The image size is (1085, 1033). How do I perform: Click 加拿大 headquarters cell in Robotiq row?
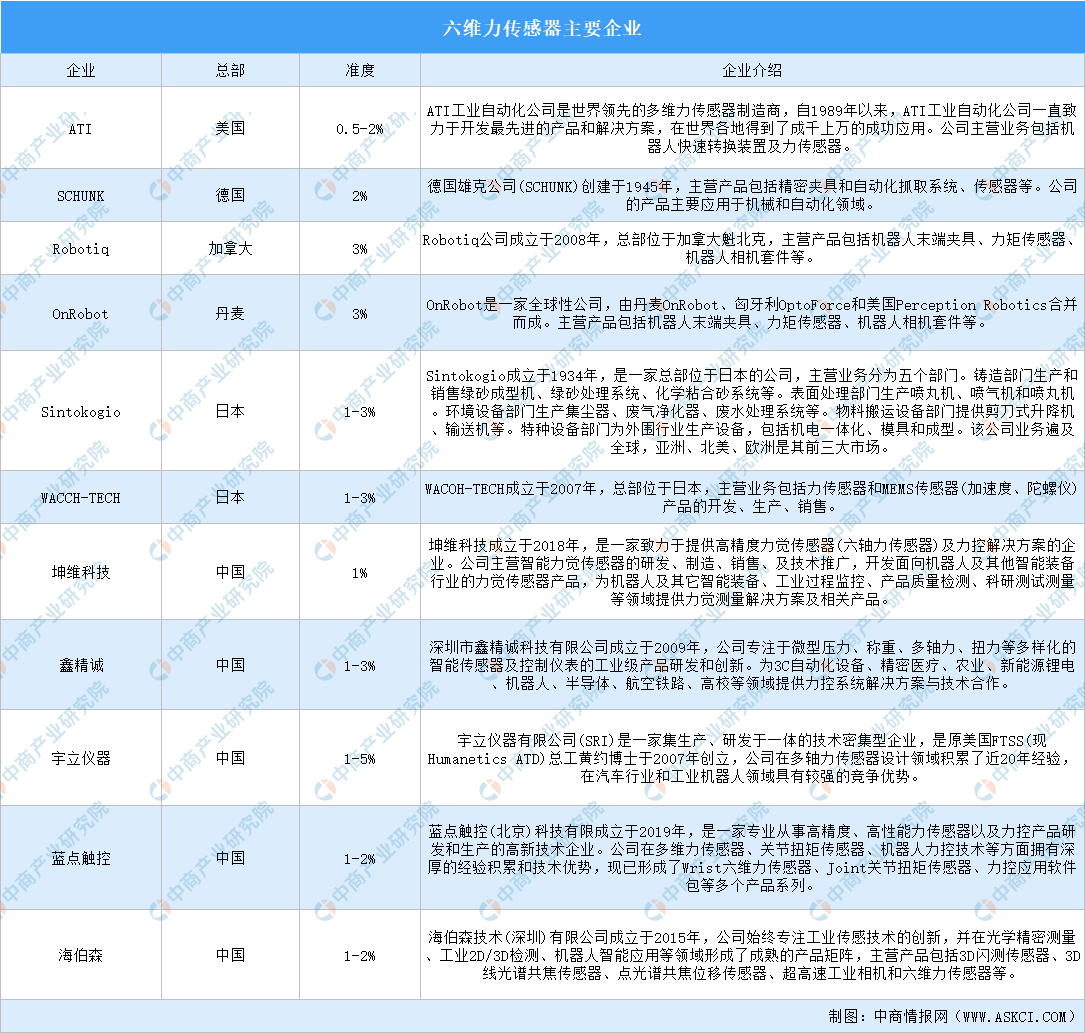(x=230, y=249)
